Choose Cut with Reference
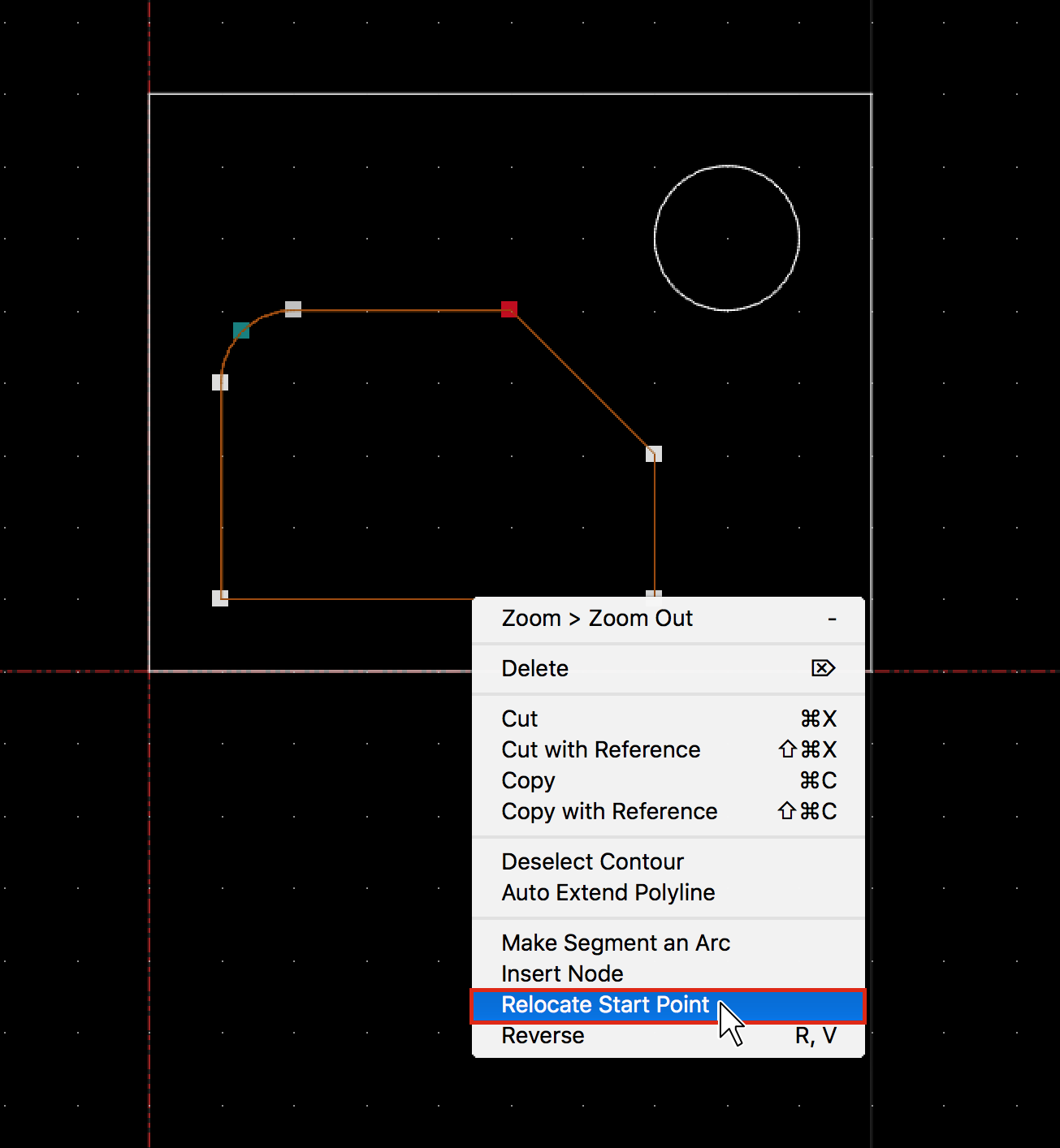 tap(600, 749)
